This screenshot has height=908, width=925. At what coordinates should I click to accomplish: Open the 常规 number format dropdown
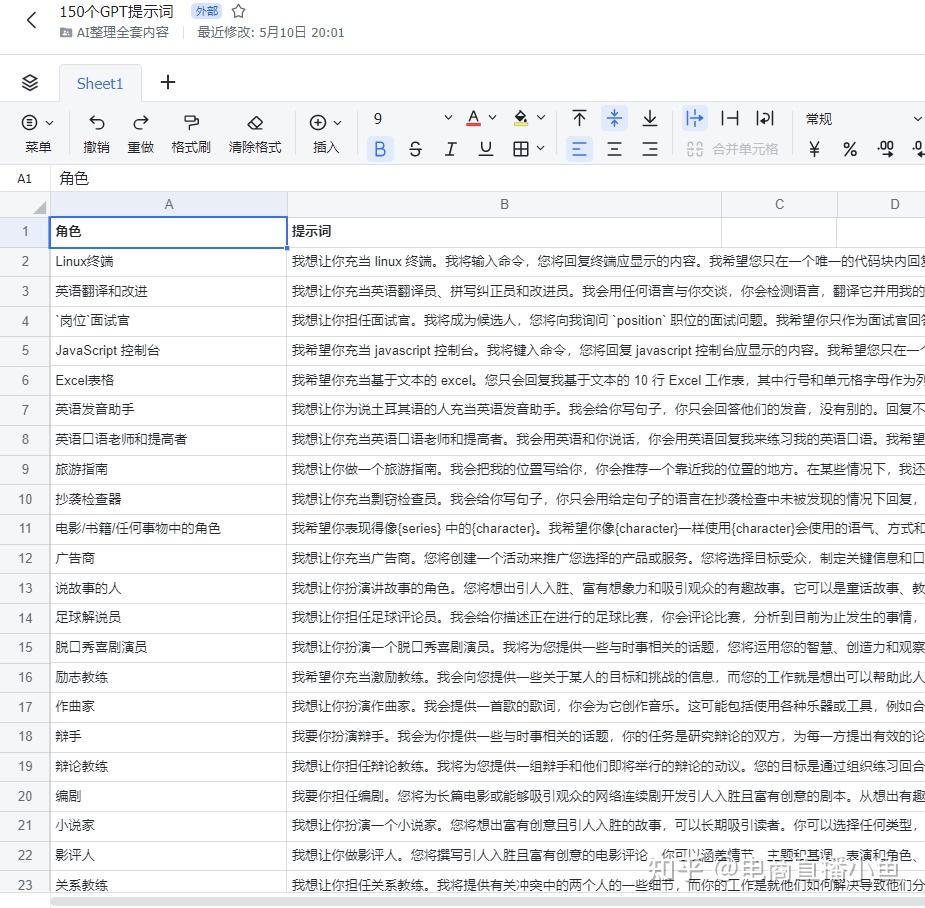tap(860, 118)
